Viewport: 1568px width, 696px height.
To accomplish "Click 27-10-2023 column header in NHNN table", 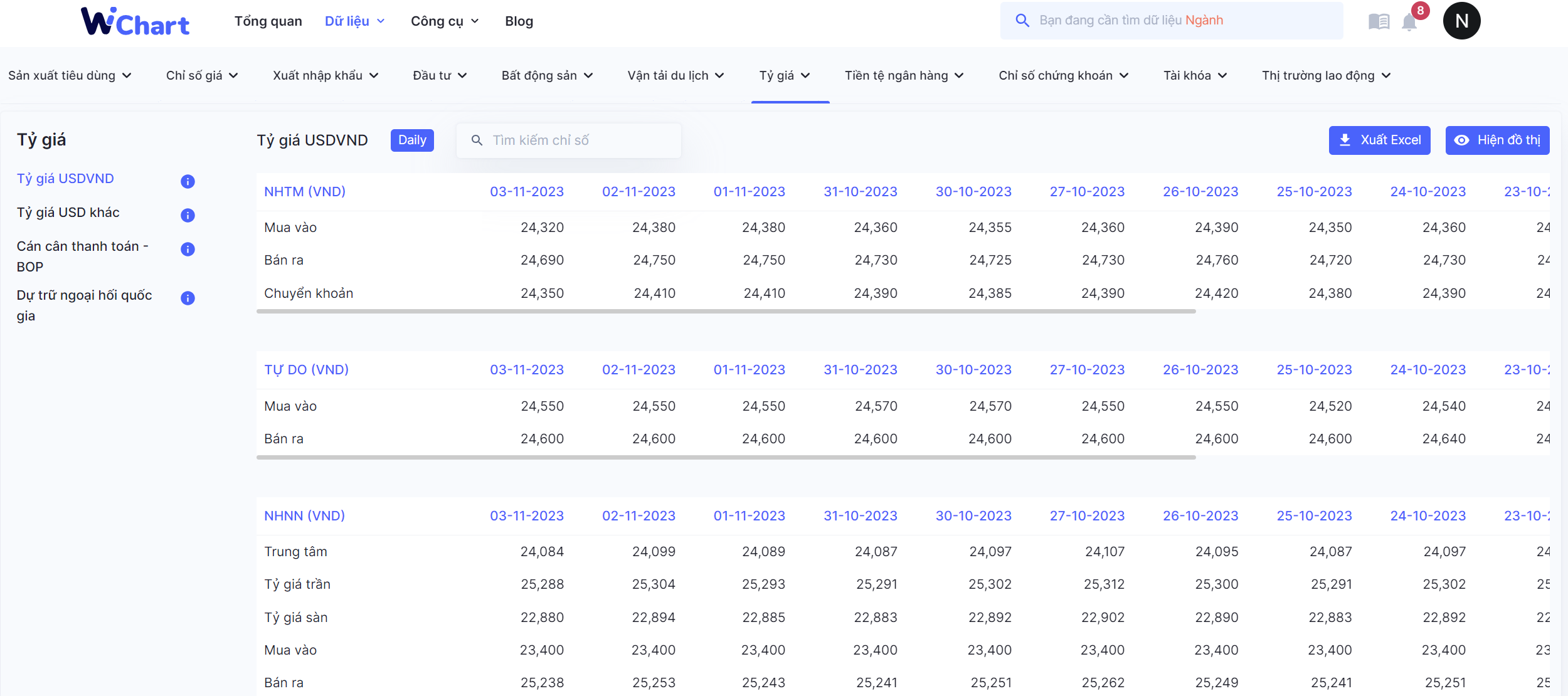I will point(1087,516).
